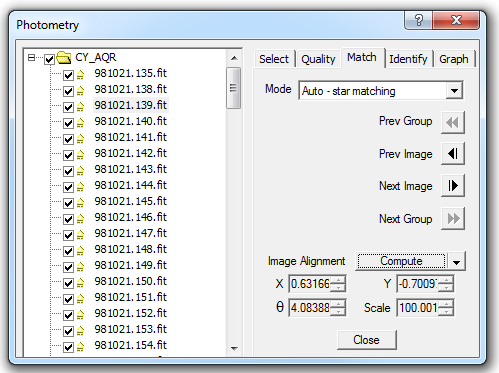Uncheck the 981021.138.fit checkbox
The height and width of the screenshot is (373, 499).
68,91
